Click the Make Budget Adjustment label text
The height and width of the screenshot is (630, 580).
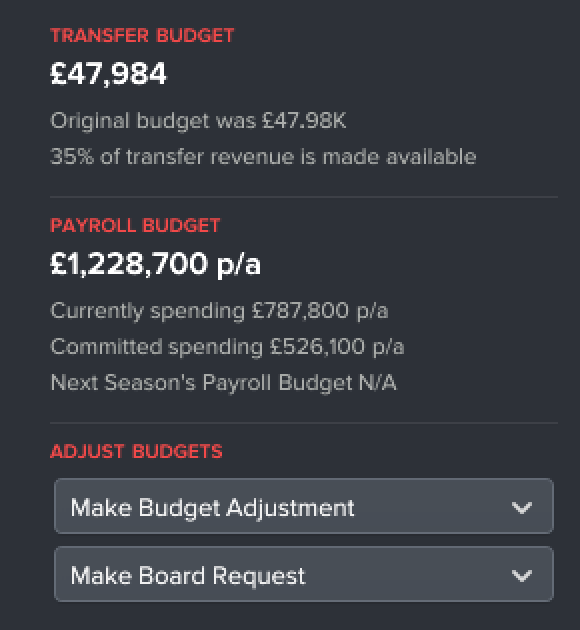pos(212,508)
